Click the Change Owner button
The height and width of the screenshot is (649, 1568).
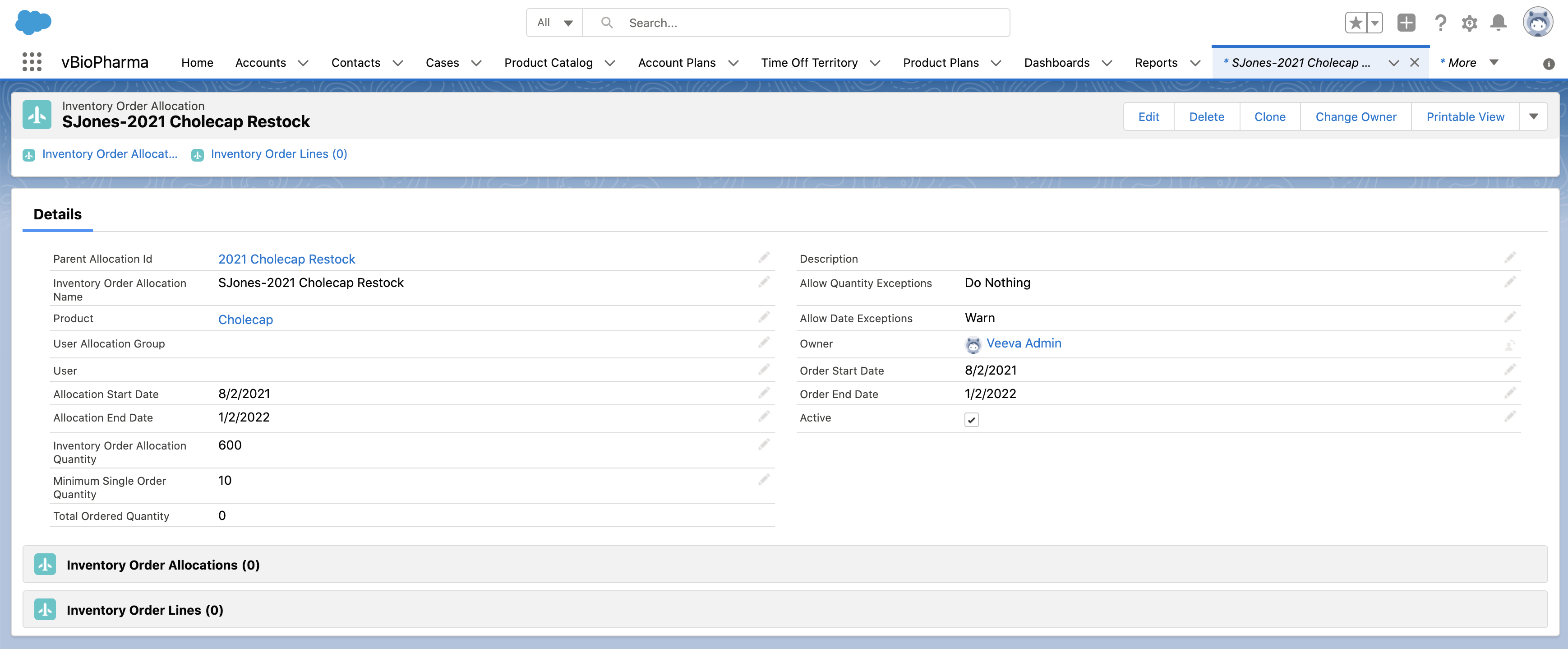click(1355, 116)
